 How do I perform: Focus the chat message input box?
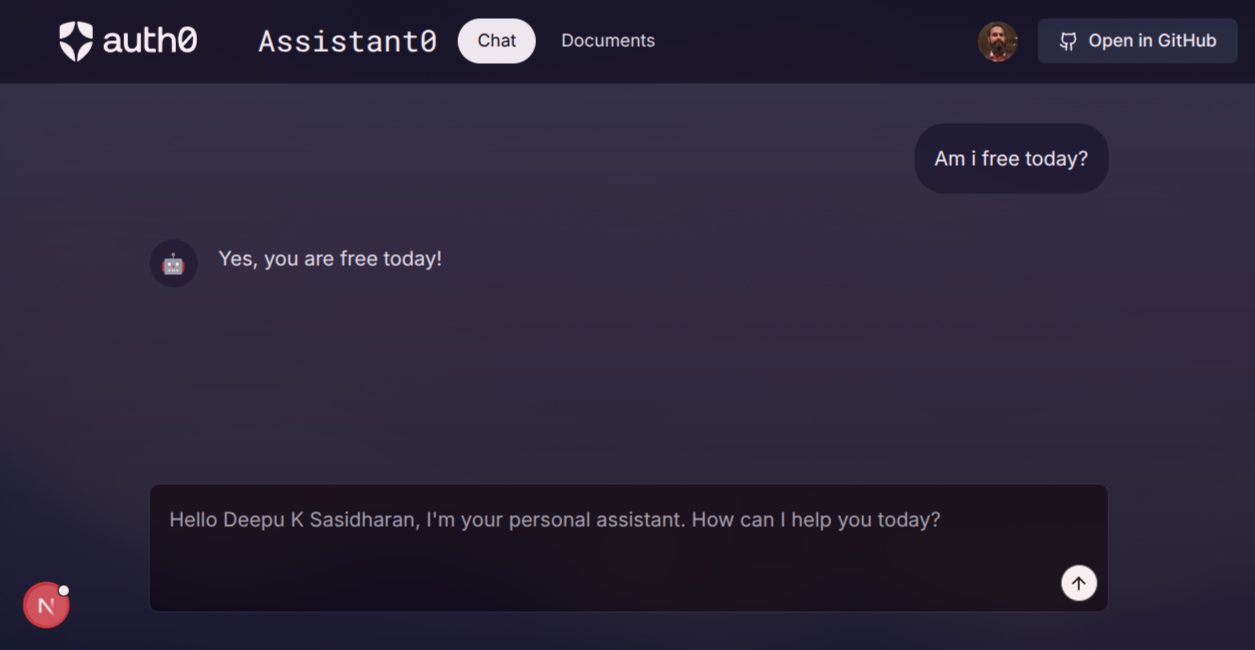(629, 548)
